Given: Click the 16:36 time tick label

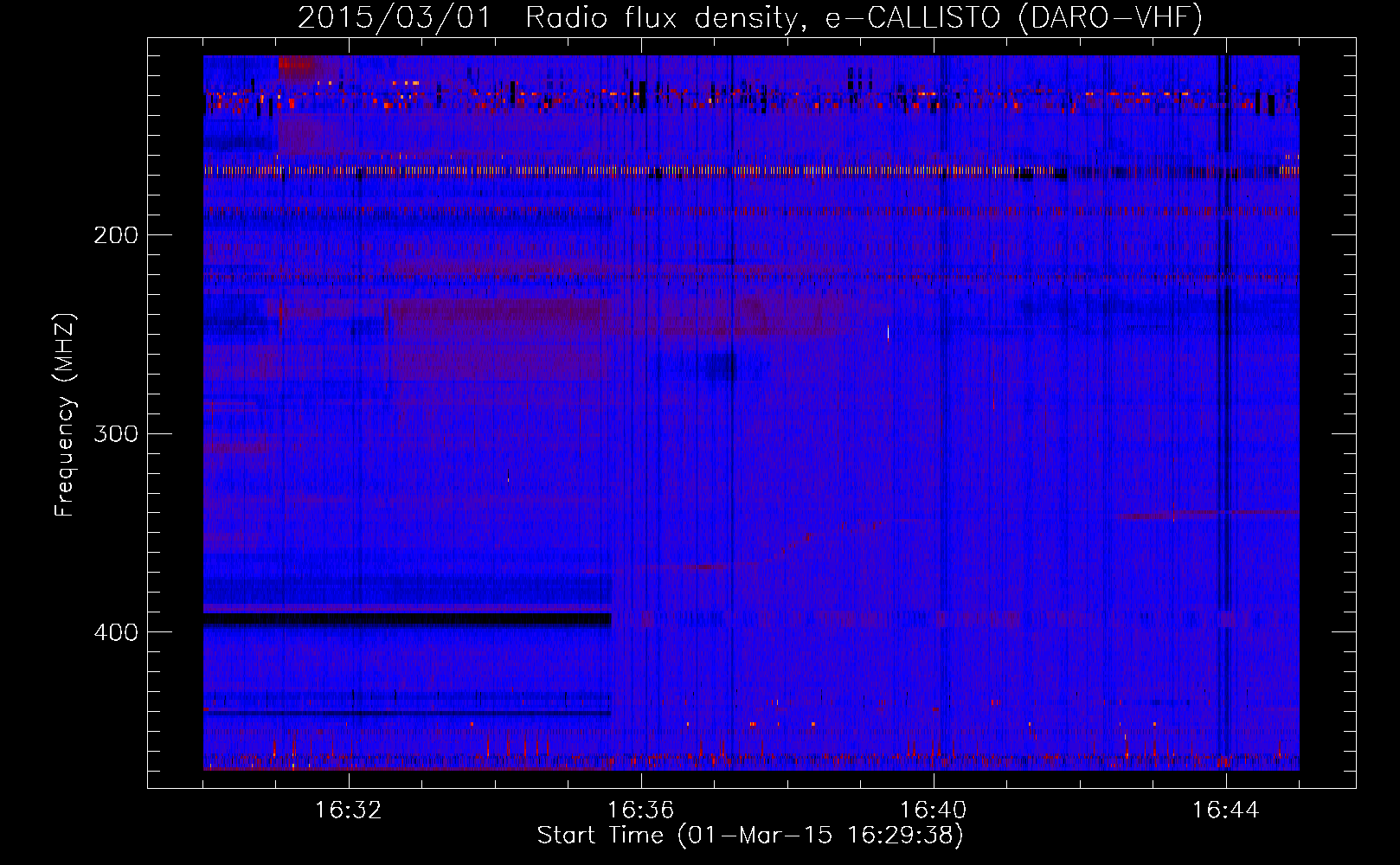Looking at the screenshot, I should 641,811.
